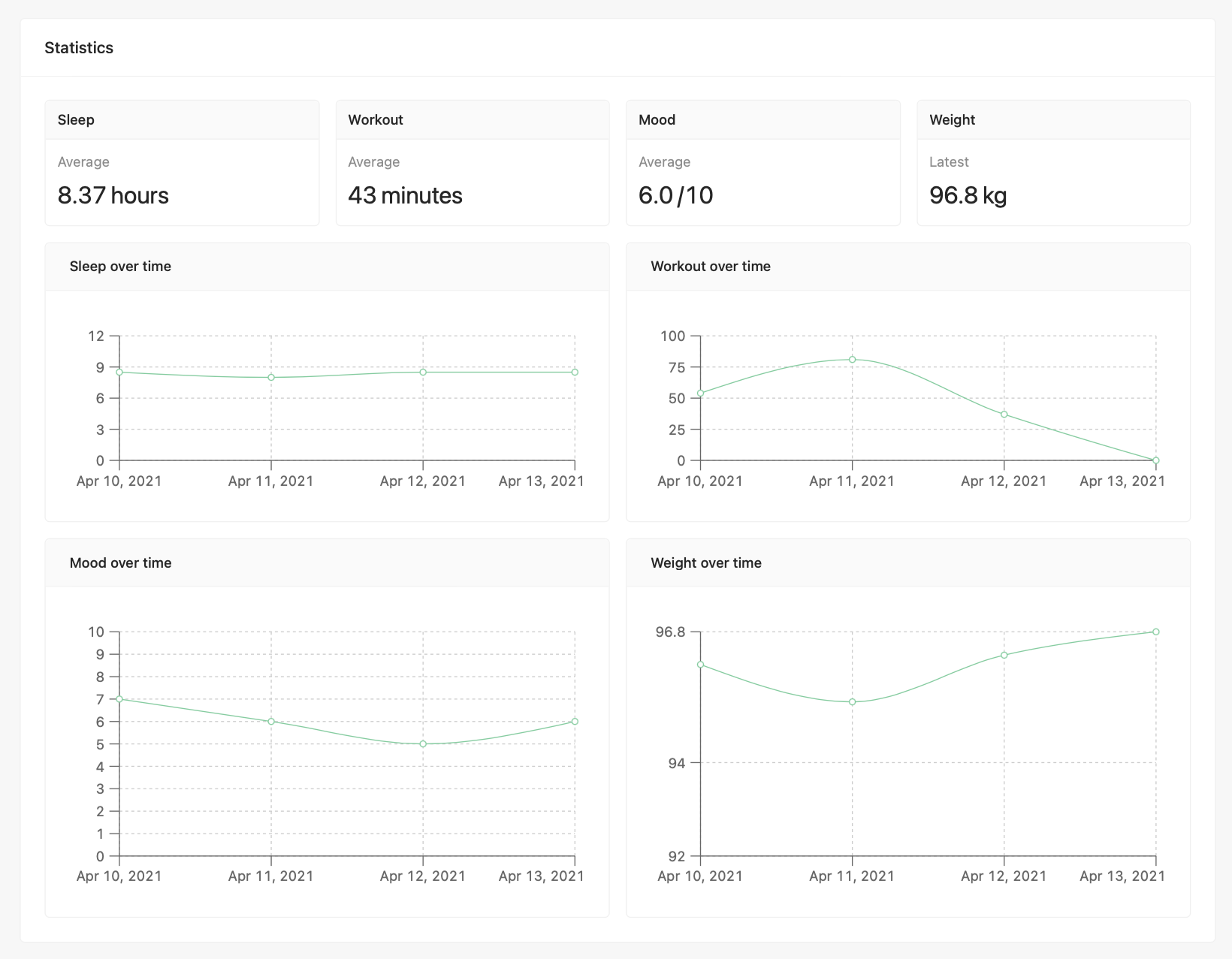
Task: Click Workout chart's Apr 10 data point
Action: pyautogui.click(x=701, y=393)
